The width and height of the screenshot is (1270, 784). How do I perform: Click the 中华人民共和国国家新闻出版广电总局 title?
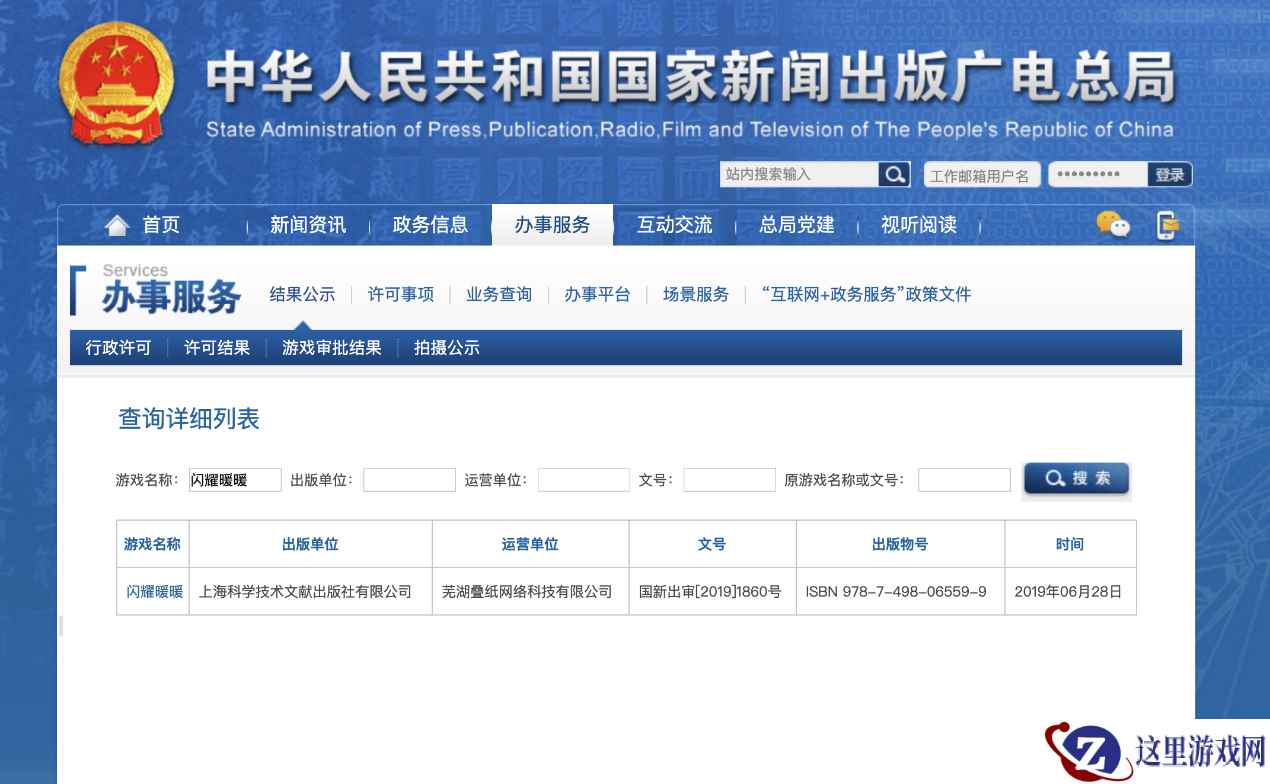[690, 78]
